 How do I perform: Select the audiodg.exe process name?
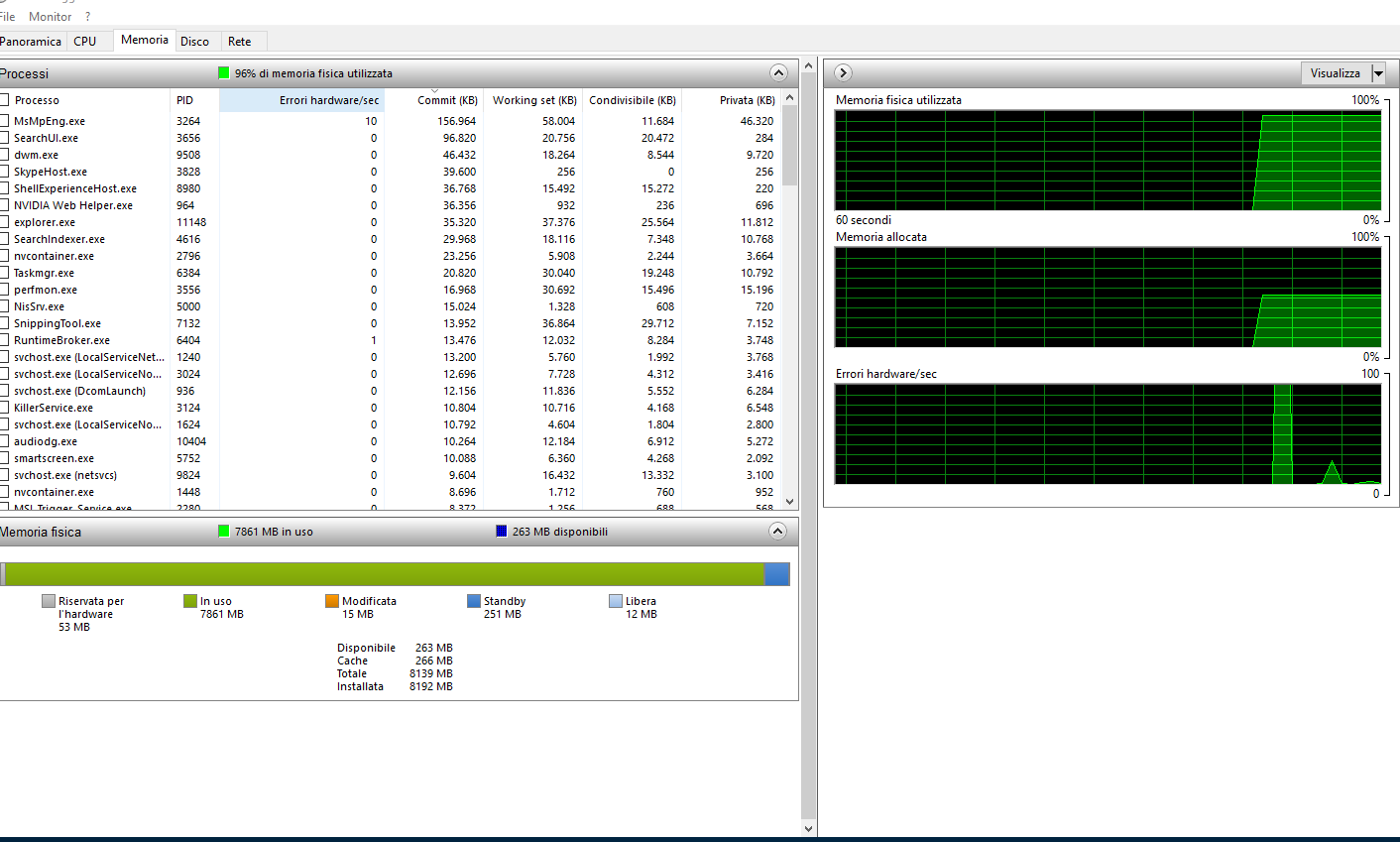pyautogui.click(x=46, y=441)
